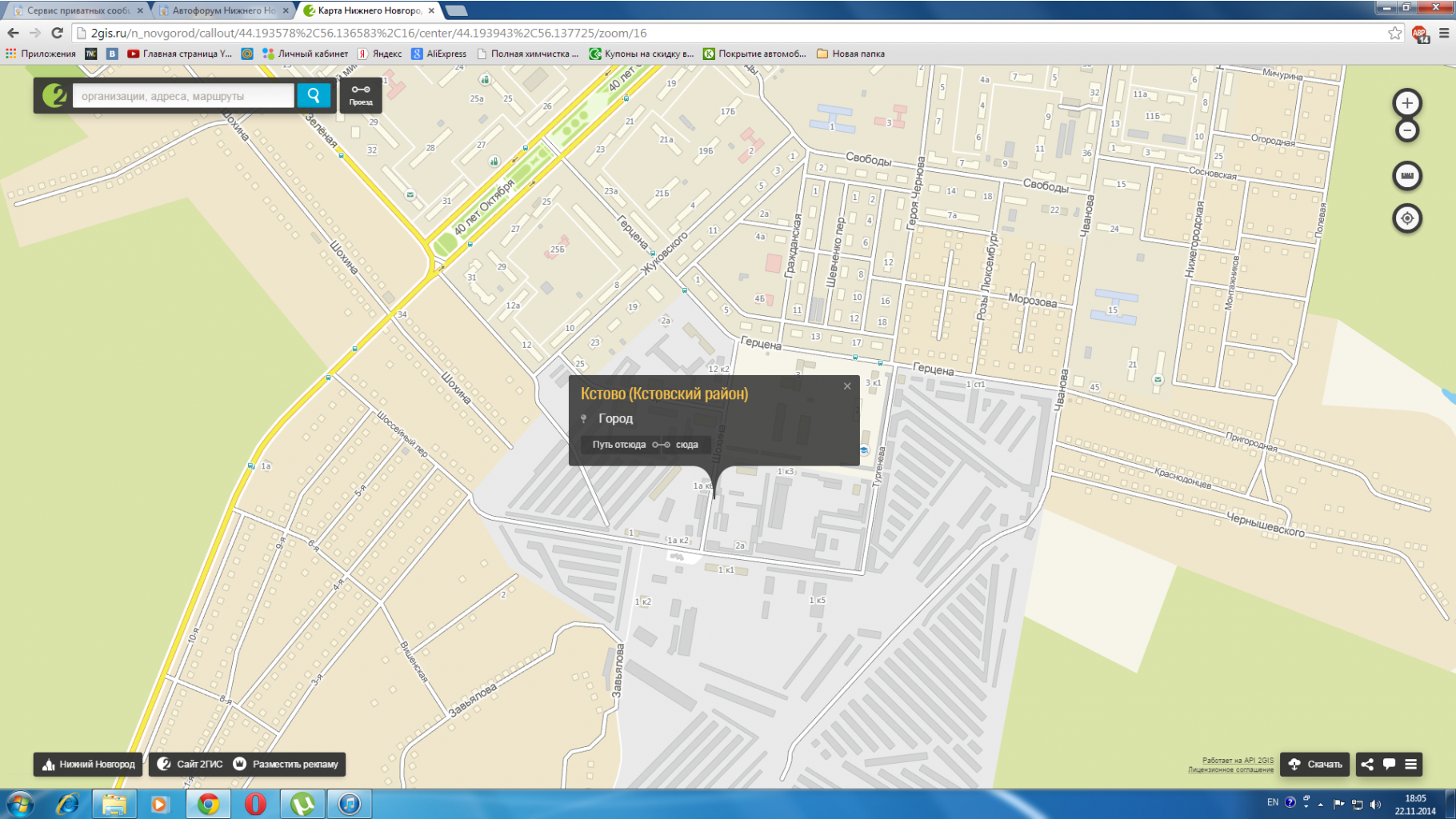The image size is (1456, 819).
Task: Choose Путь отсюда in the callout
Action: [x=618, y=445]
